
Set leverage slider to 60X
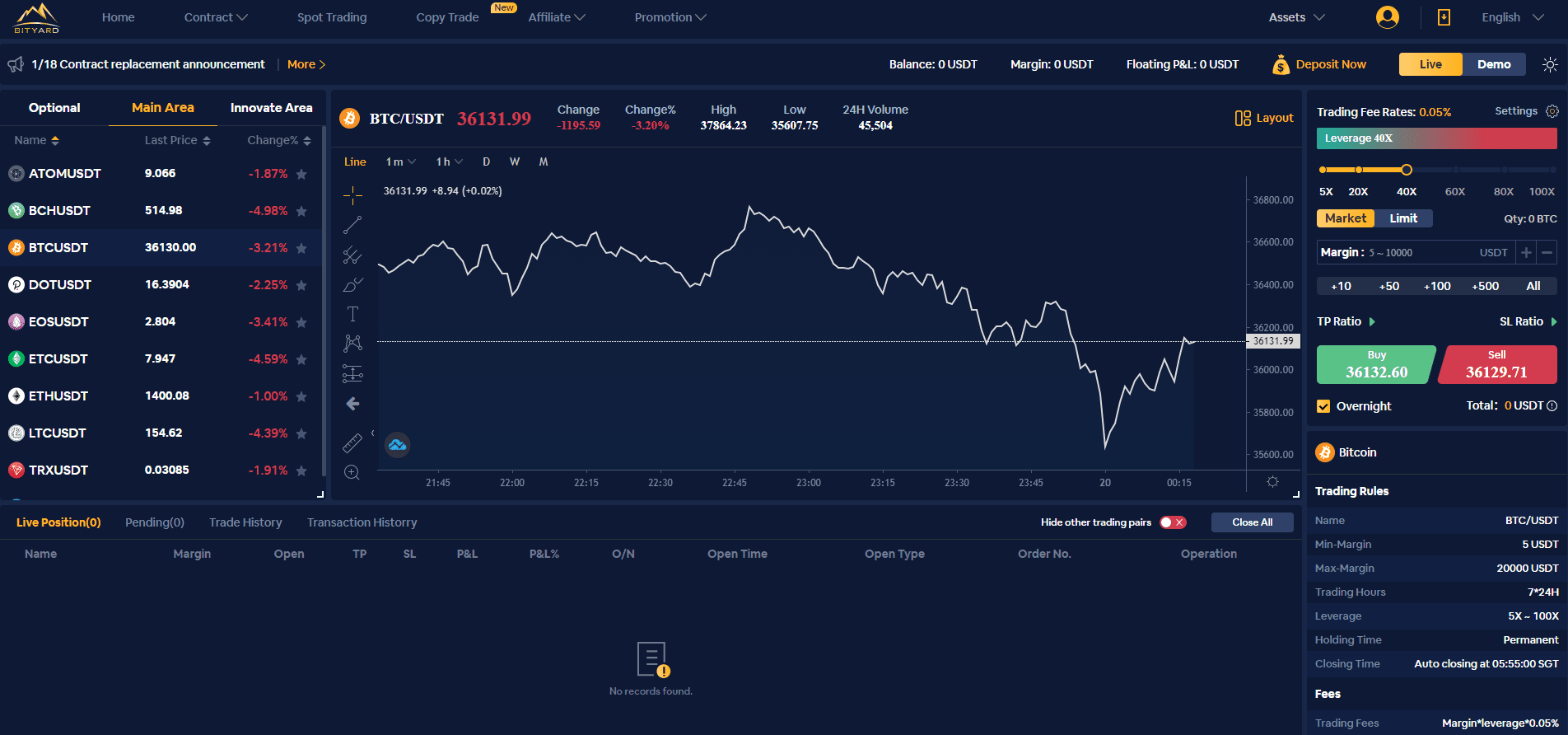tap(1455, 171)
